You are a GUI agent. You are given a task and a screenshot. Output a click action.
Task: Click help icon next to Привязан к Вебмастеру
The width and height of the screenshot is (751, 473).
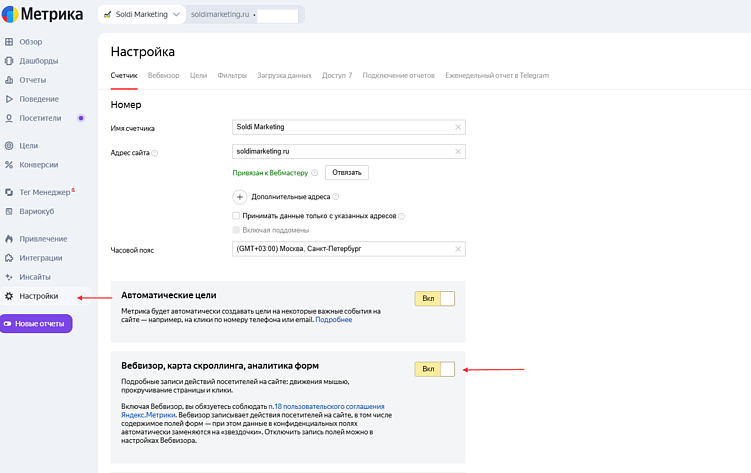tap(315, 173)
